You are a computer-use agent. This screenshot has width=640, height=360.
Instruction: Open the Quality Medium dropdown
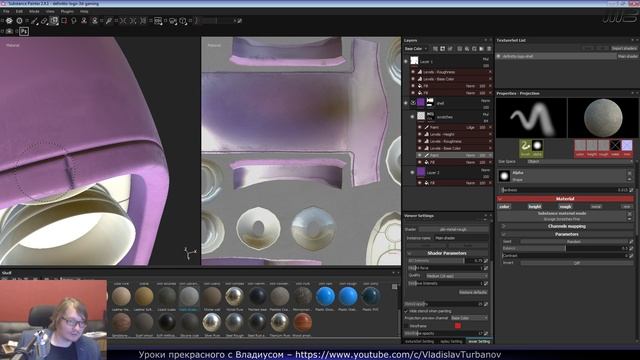(x=456, y=276)
